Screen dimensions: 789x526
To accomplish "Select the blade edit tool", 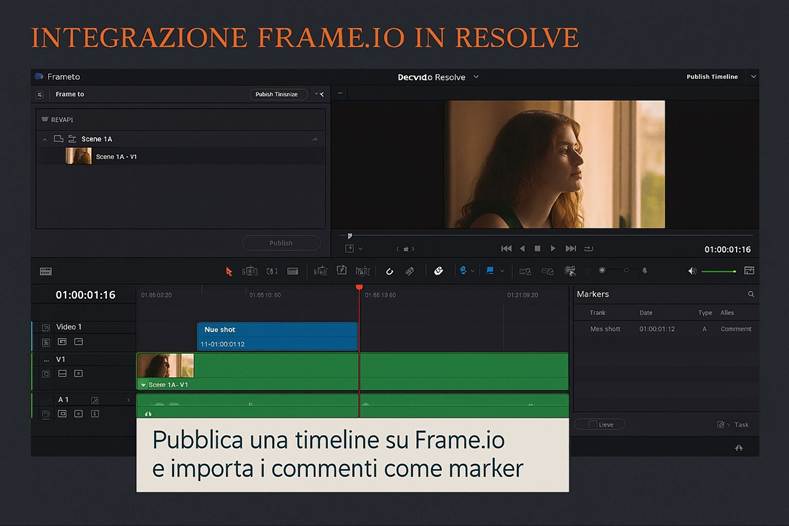I will (x=292, y=271).
